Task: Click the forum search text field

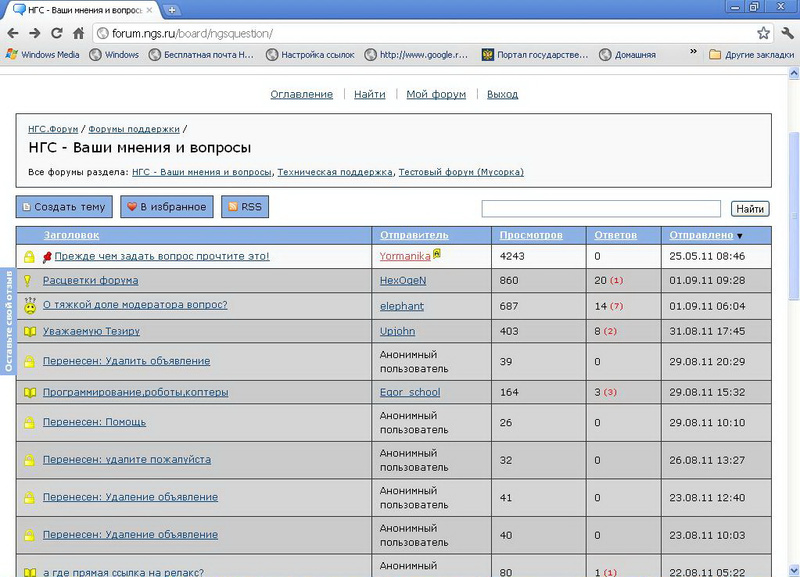Action: [601, 209]
